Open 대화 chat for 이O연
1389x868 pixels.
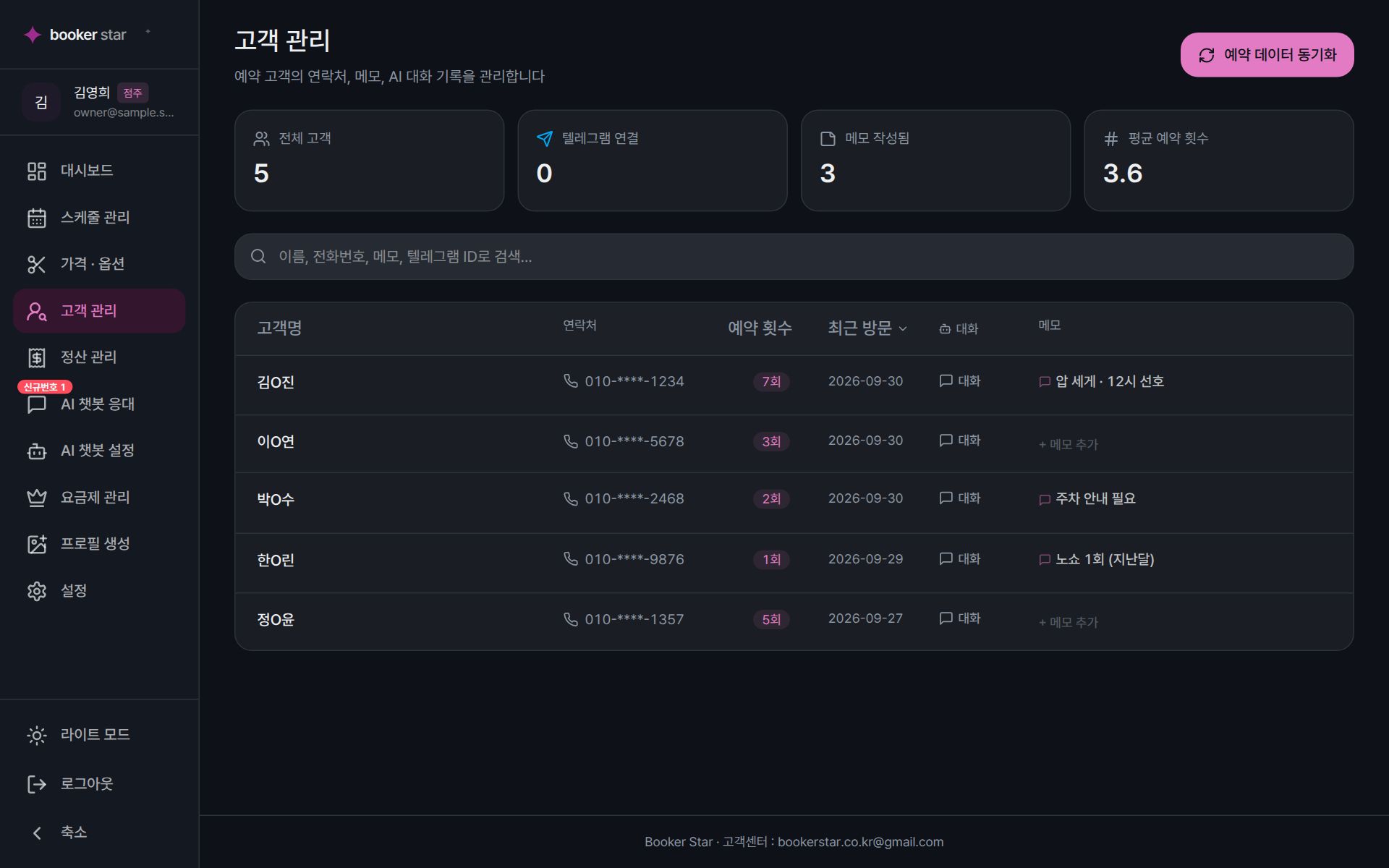point(960,441)
